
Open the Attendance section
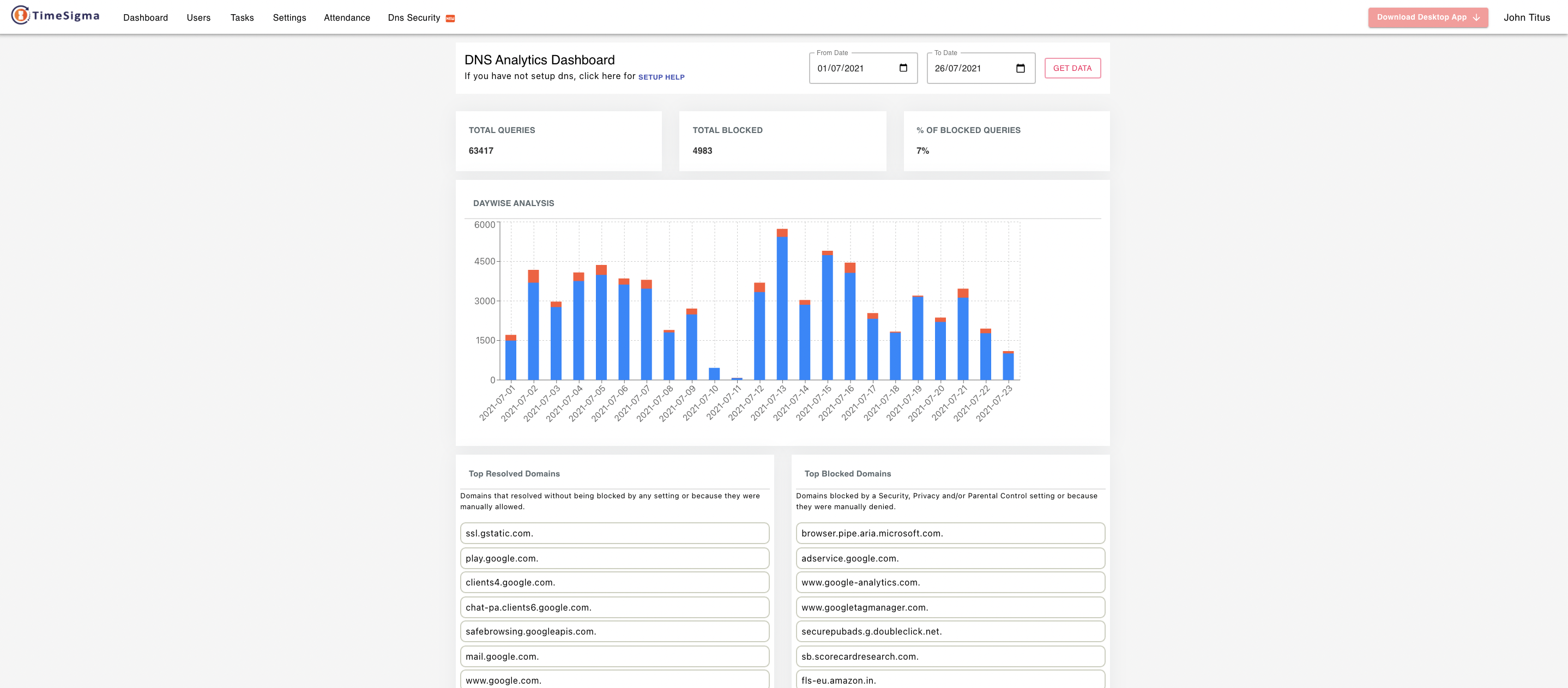pos(346,17)
